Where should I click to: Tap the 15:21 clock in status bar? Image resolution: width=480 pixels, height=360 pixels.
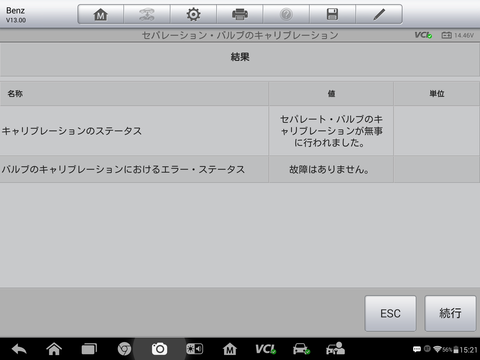[x=468, y=350]
